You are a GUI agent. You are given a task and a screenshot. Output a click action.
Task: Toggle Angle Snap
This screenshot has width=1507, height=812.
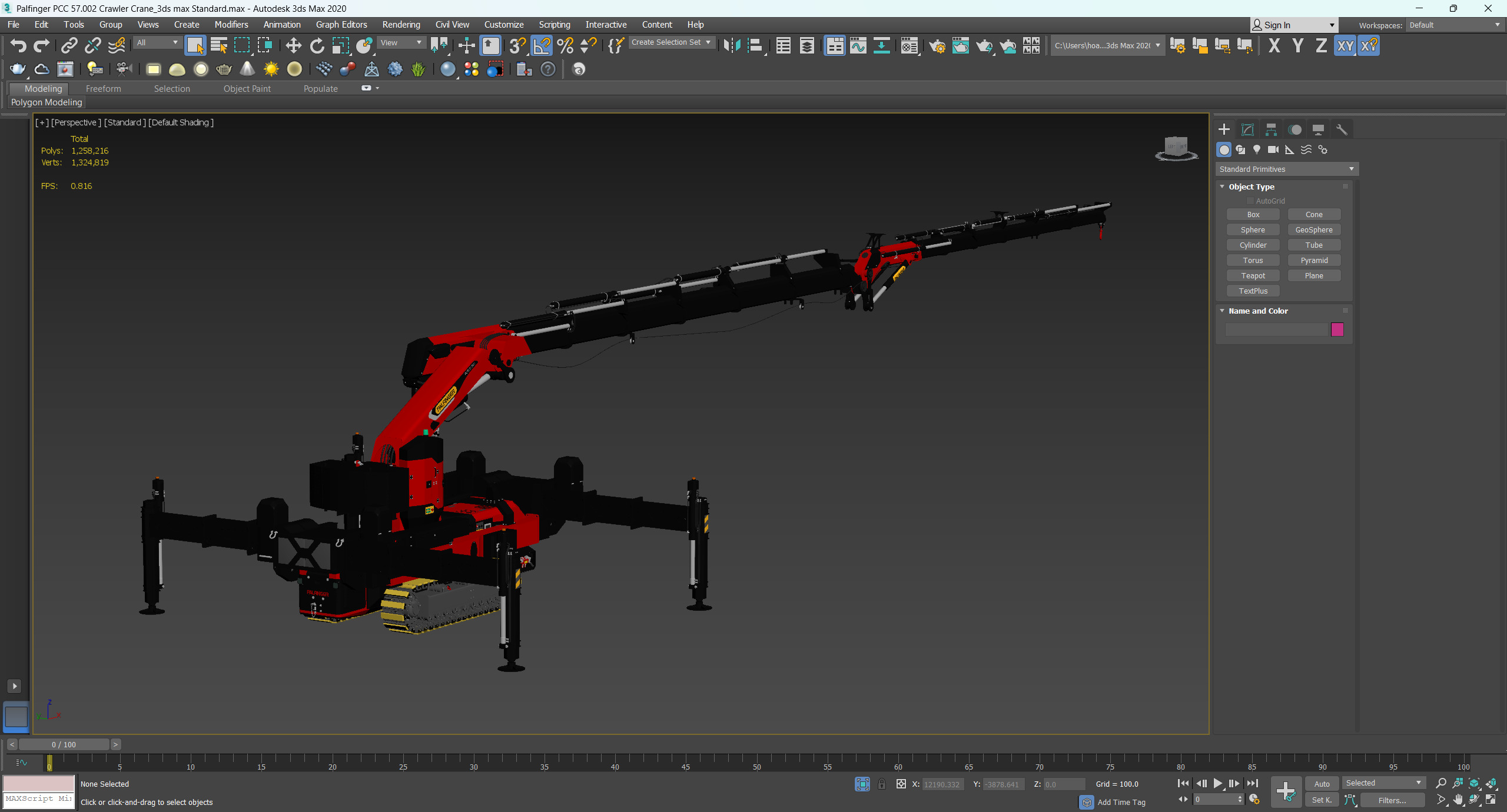point(542,45)
